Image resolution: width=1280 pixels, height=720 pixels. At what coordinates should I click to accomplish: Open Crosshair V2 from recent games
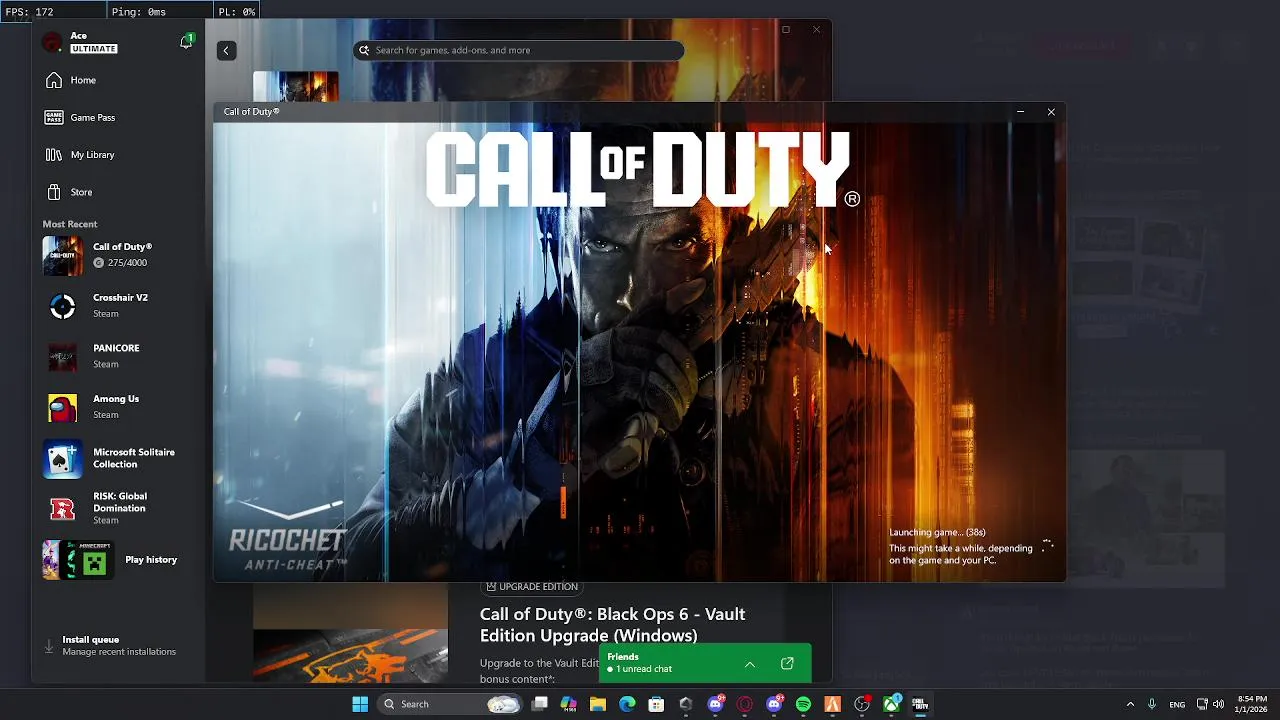pyautogui.click(x=118, y=306)
